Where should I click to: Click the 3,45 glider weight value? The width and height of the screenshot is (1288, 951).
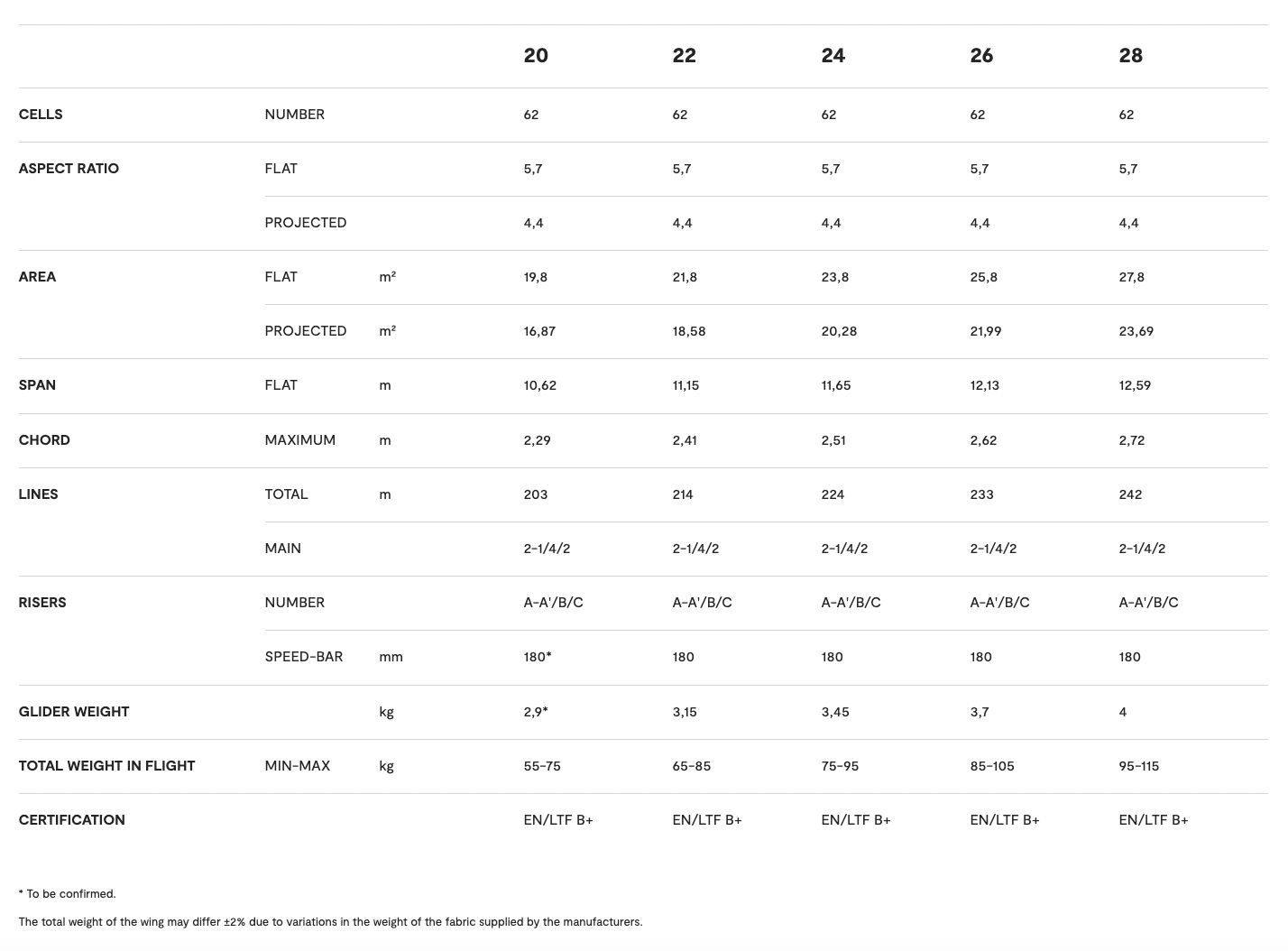click(835, 712)
